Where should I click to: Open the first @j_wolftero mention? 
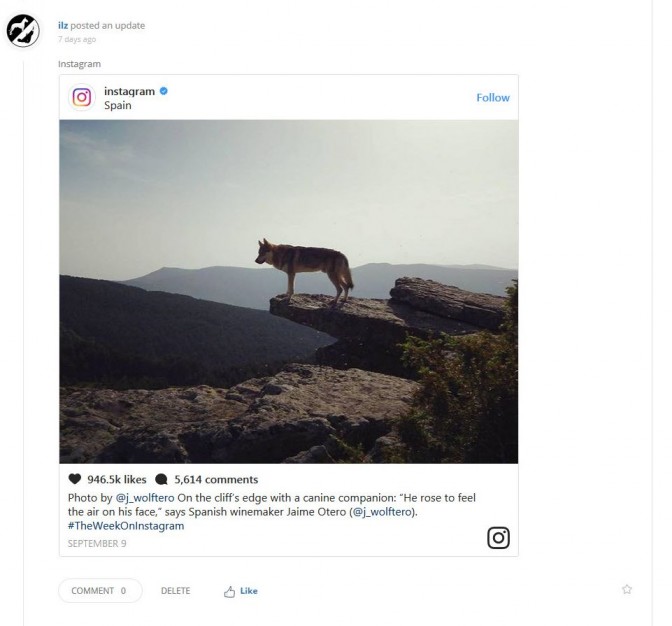pos(144,496)
